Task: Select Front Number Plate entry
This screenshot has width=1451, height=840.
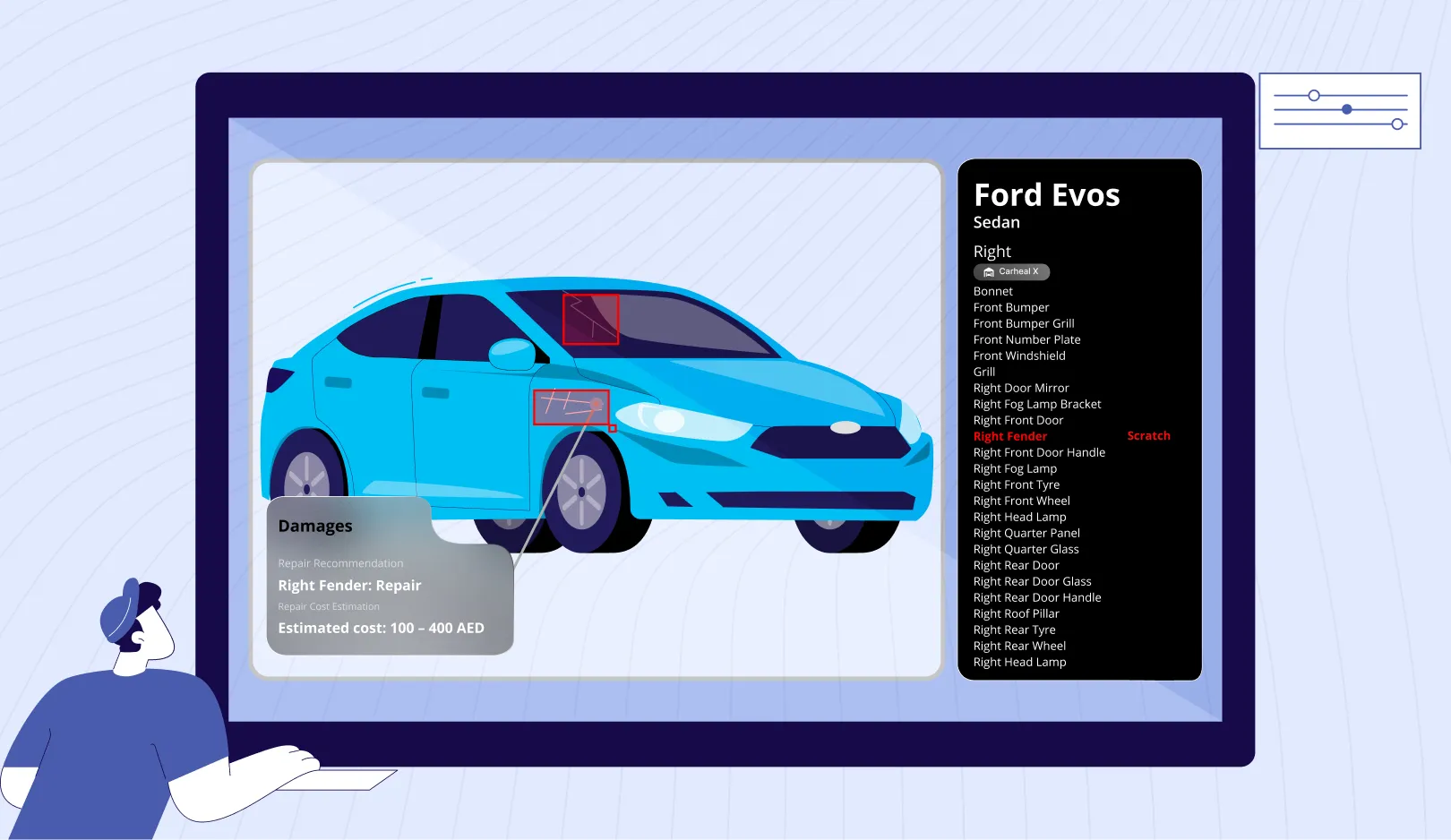Action: pos(1027,339)
